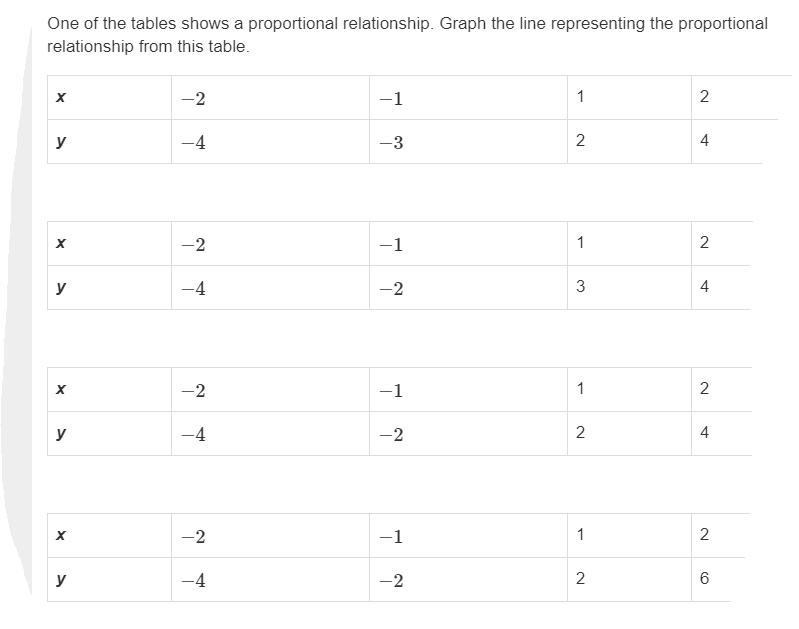Image resolution: width=799 pixels, height=629 pixels.
Task: Click y value 4 in second table
Action: tap(704, 286)
